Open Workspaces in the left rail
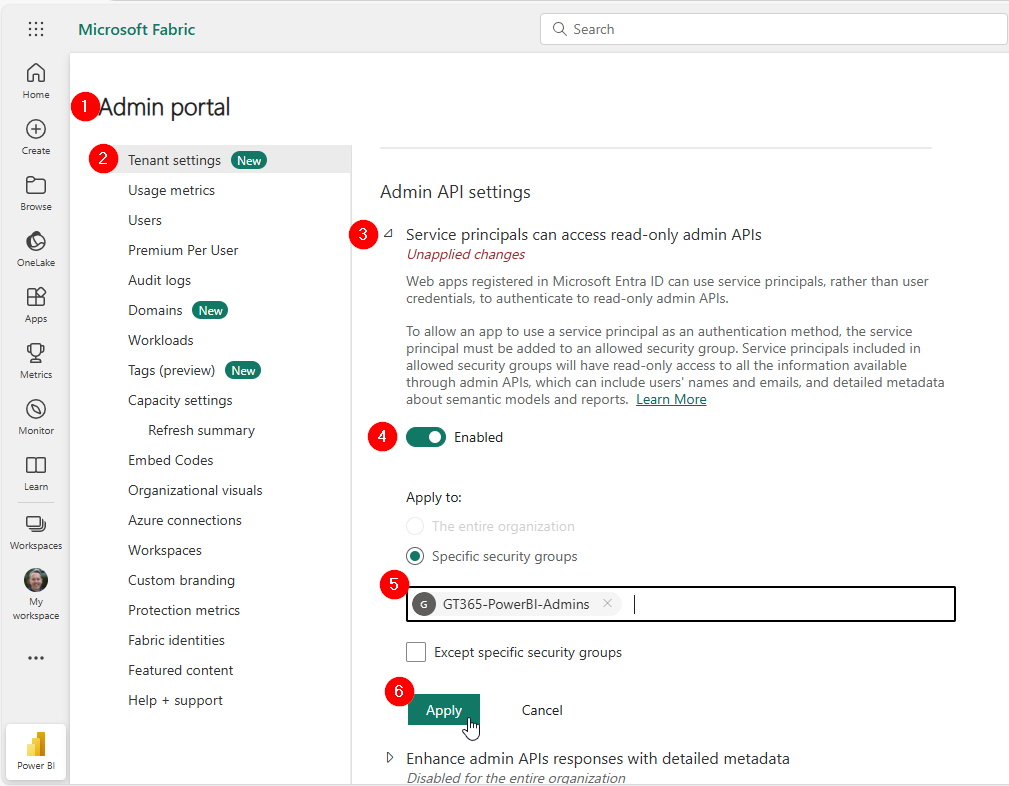1009x786 pixels. click(36, 531)
